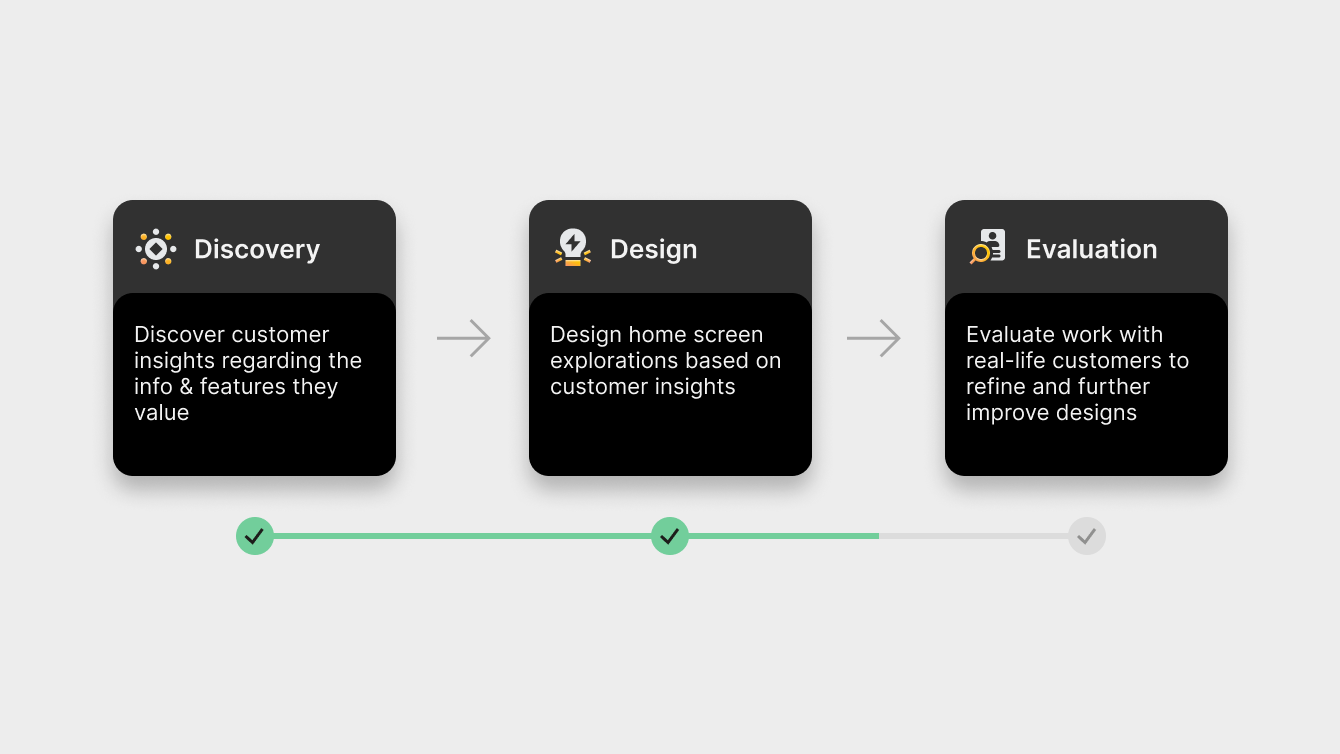Click the Discovery green checkmark step
1340x754 pixels.
click(x=255, y=536)
